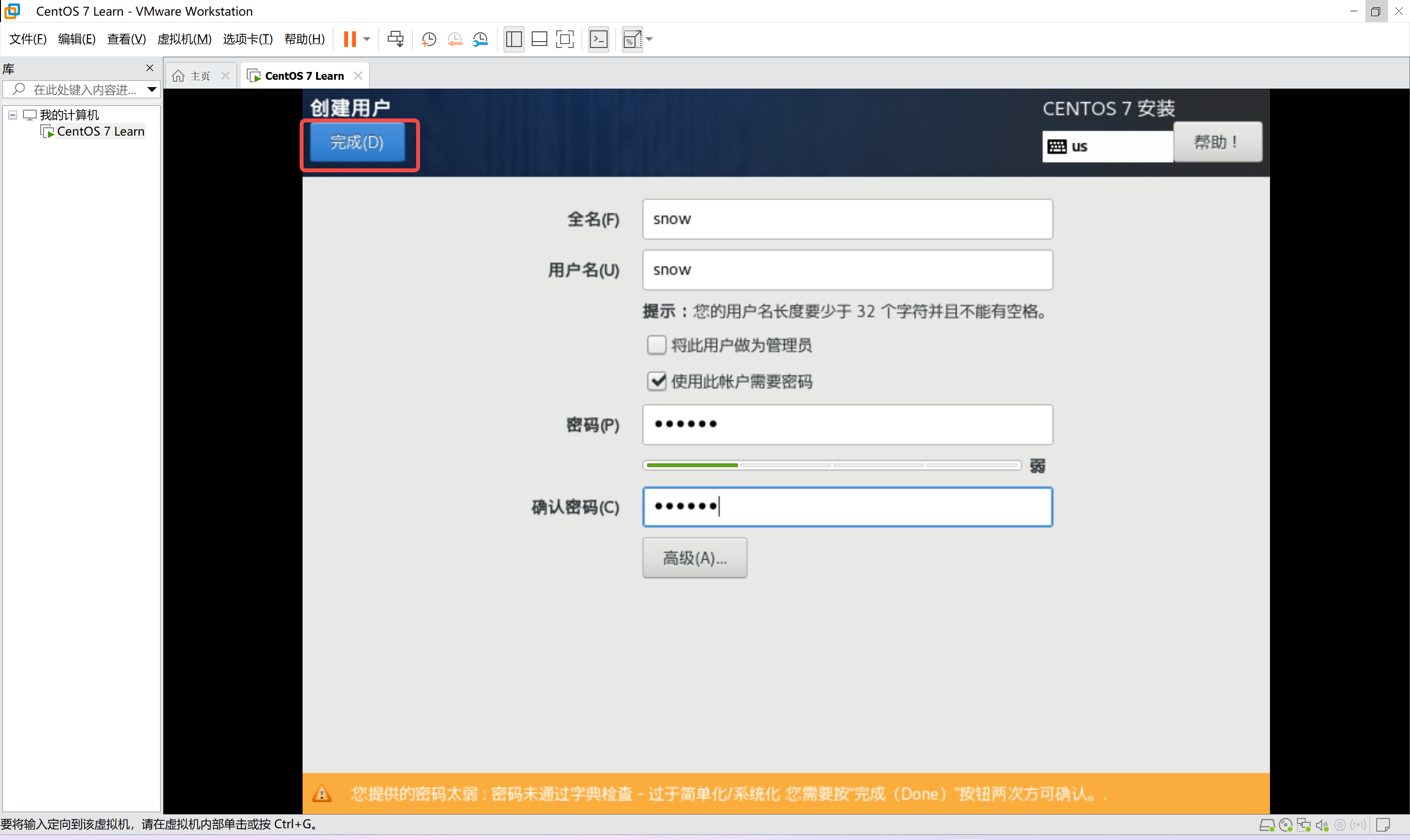The image size is (1410, 840).
Task: Open the 文件(F) menu
Action: coord(28,39)
